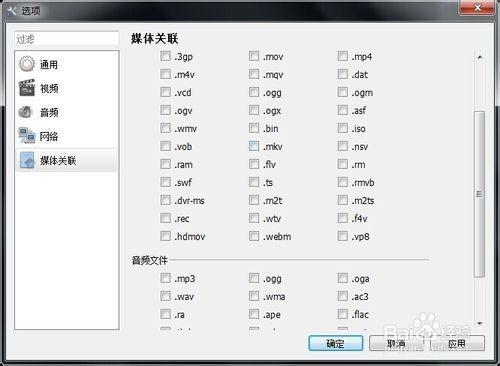Check the .oga audio checkbox
The image size is (500, 366).
tap(343, 278)
